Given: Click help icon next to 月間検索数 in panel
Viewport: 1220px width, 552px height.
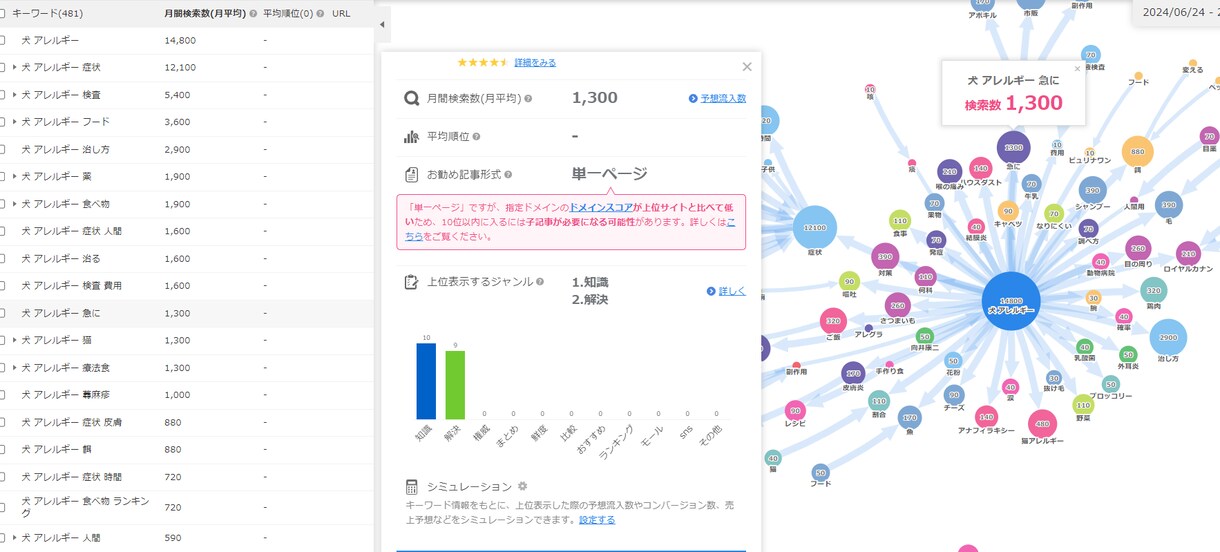Looking at the screenshot, I should pos(528,99).
